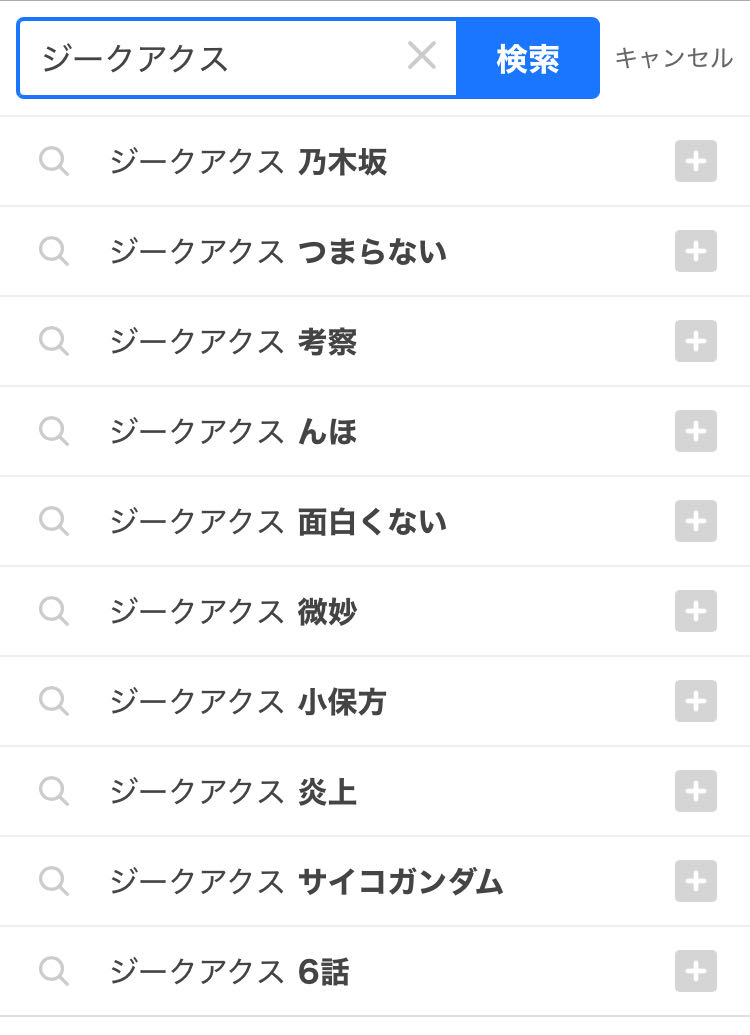Add 微妙 suggestion with its plus icon
This screenshot has height=1035, width=750.
[x=695, y=611]
